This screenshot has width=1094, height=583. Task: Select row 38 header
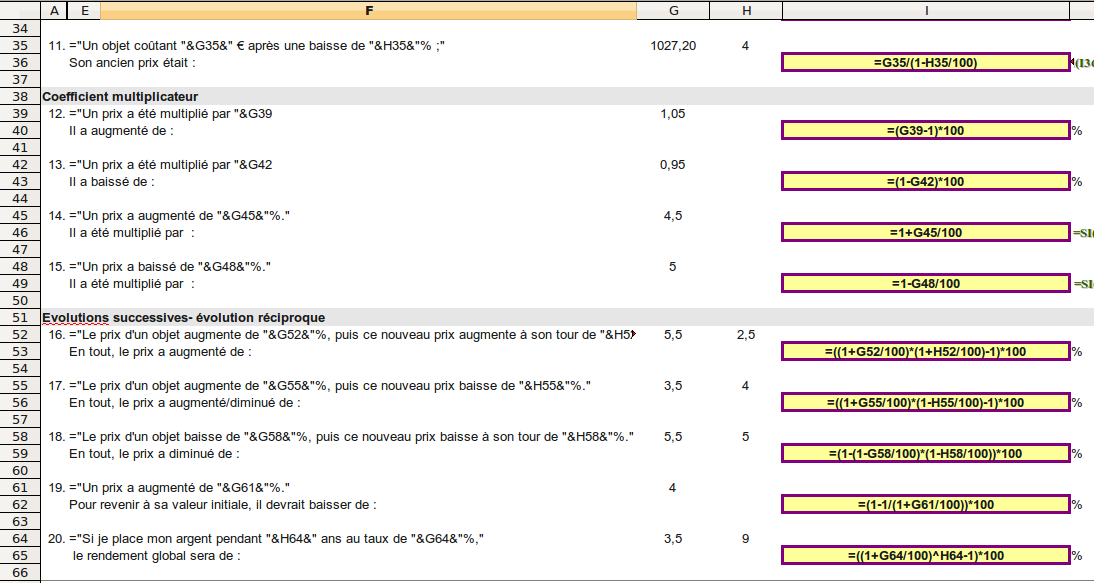(20, 97)
